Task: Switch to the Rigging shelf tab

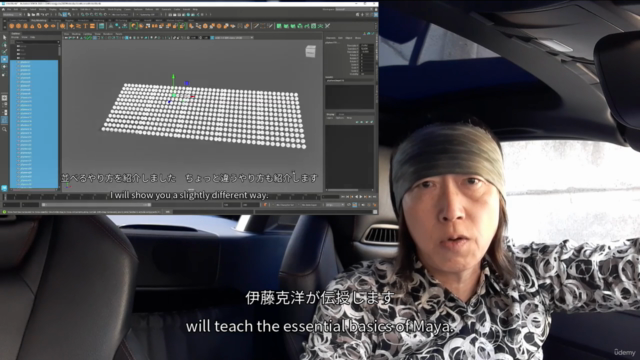Action: tap(69, 20)
